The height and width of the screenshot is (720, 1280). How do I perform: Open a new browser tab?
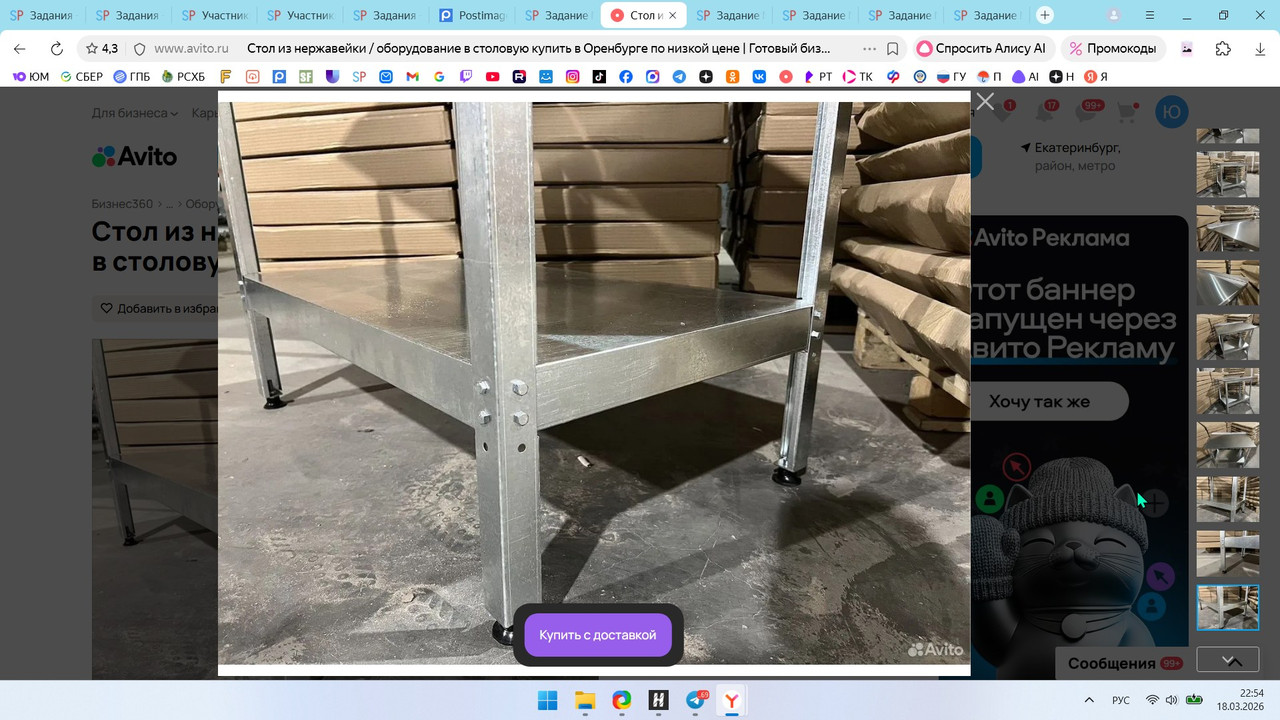[1045, 15]
